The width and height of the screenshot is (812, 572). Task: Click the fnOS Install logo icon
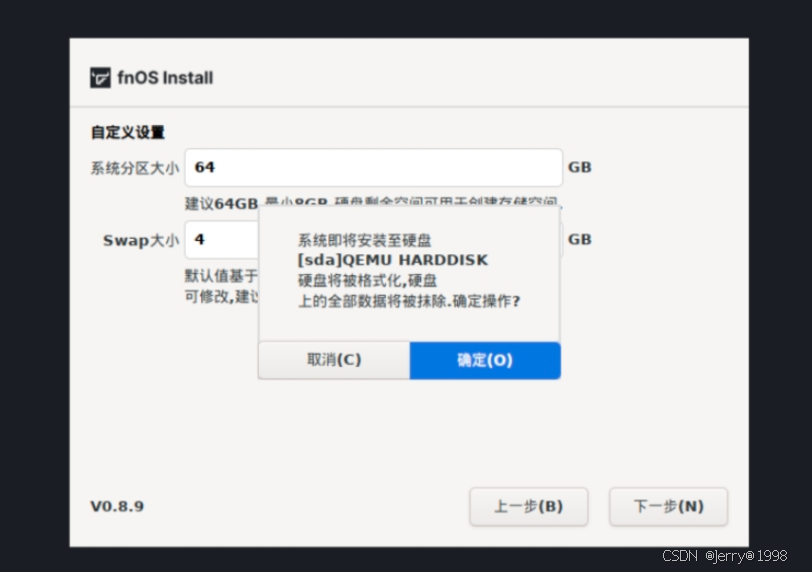coord(100,78)
